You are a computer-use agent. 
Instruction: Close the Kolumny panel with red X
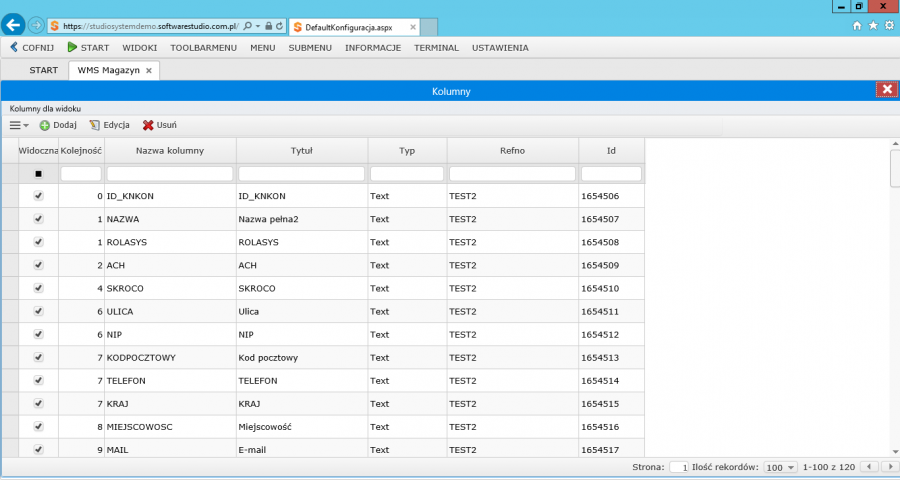887,89
